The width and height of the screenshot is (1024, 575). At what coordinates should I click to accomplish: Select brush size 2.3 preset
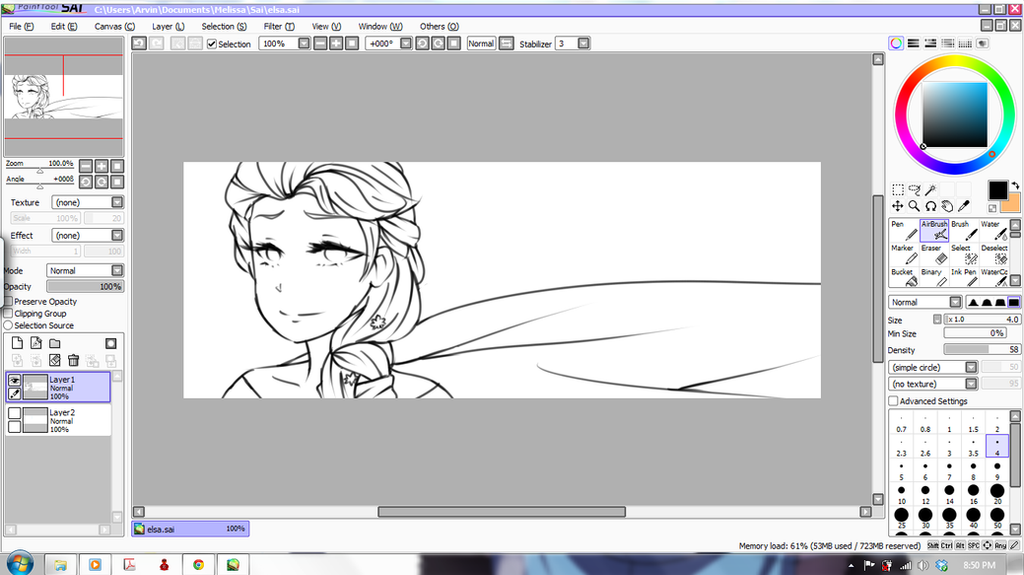901,446
